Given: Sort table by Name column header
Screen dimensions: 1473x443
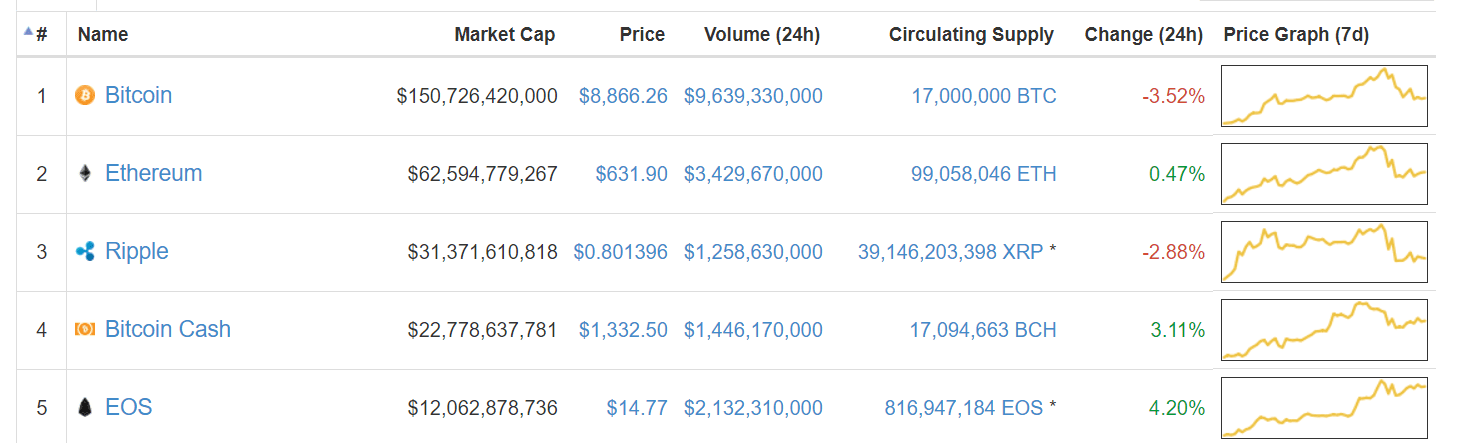Looking at the screenshot, I should click(x=103, y=35).
